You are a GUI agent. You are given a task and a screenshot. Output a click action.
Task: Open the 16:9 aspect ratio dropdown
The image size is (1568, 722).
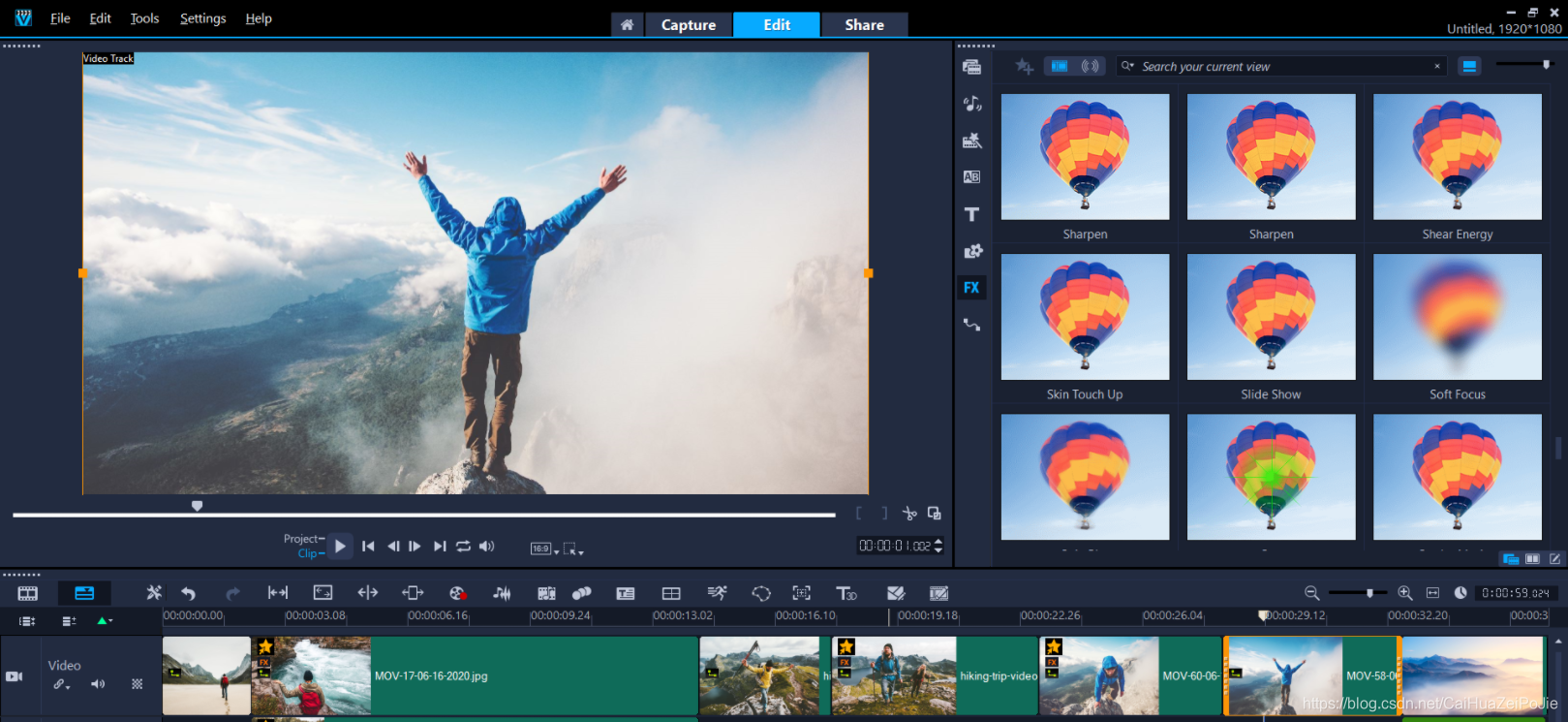pos(544,549)
